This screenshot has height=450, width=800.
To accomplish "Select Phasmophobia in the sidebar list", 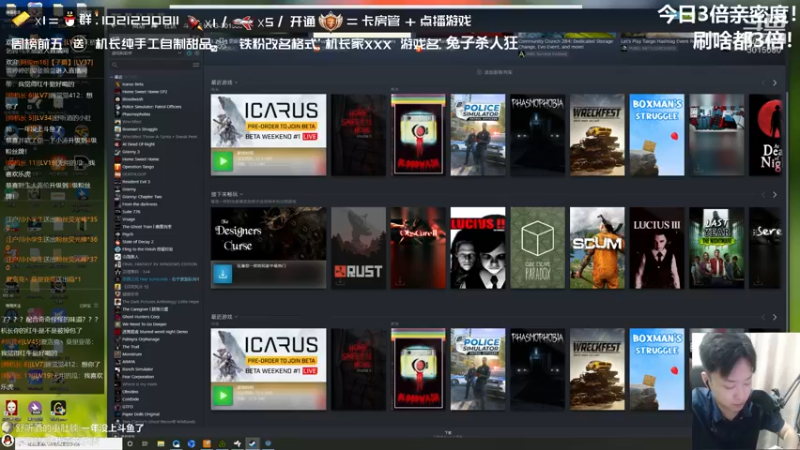I will [136, 114].
